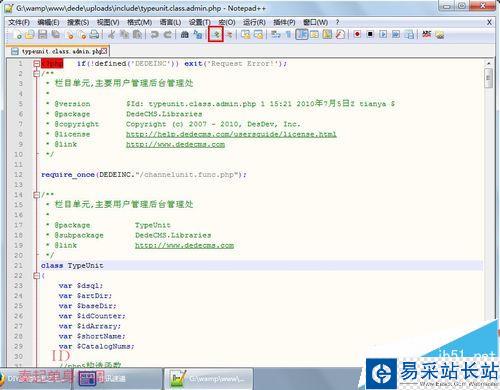The height and width of the screenshot is (390, 500).
Task: Click the ABC spell-check toolbar icon
Action: coord(426,34)
